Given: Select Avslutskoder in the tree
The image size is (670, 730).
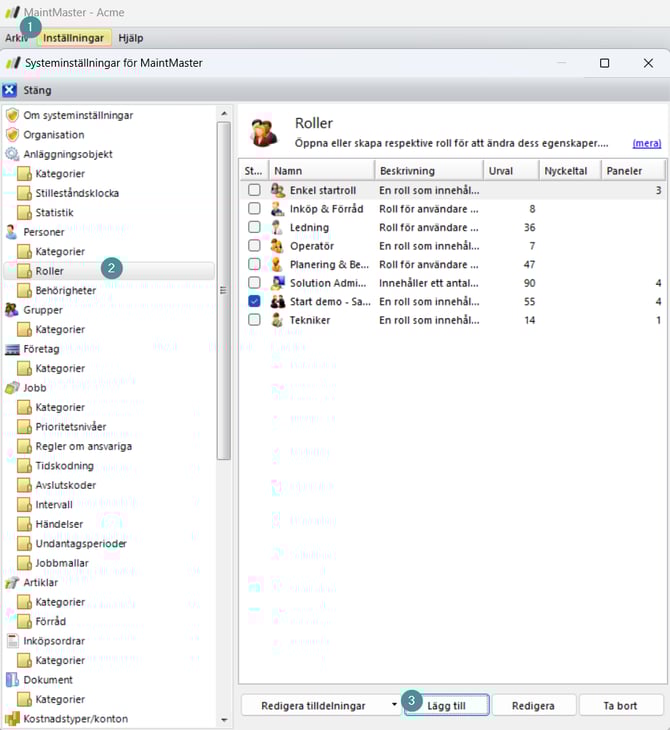Looking at the screenshot, I should (66, 485).
